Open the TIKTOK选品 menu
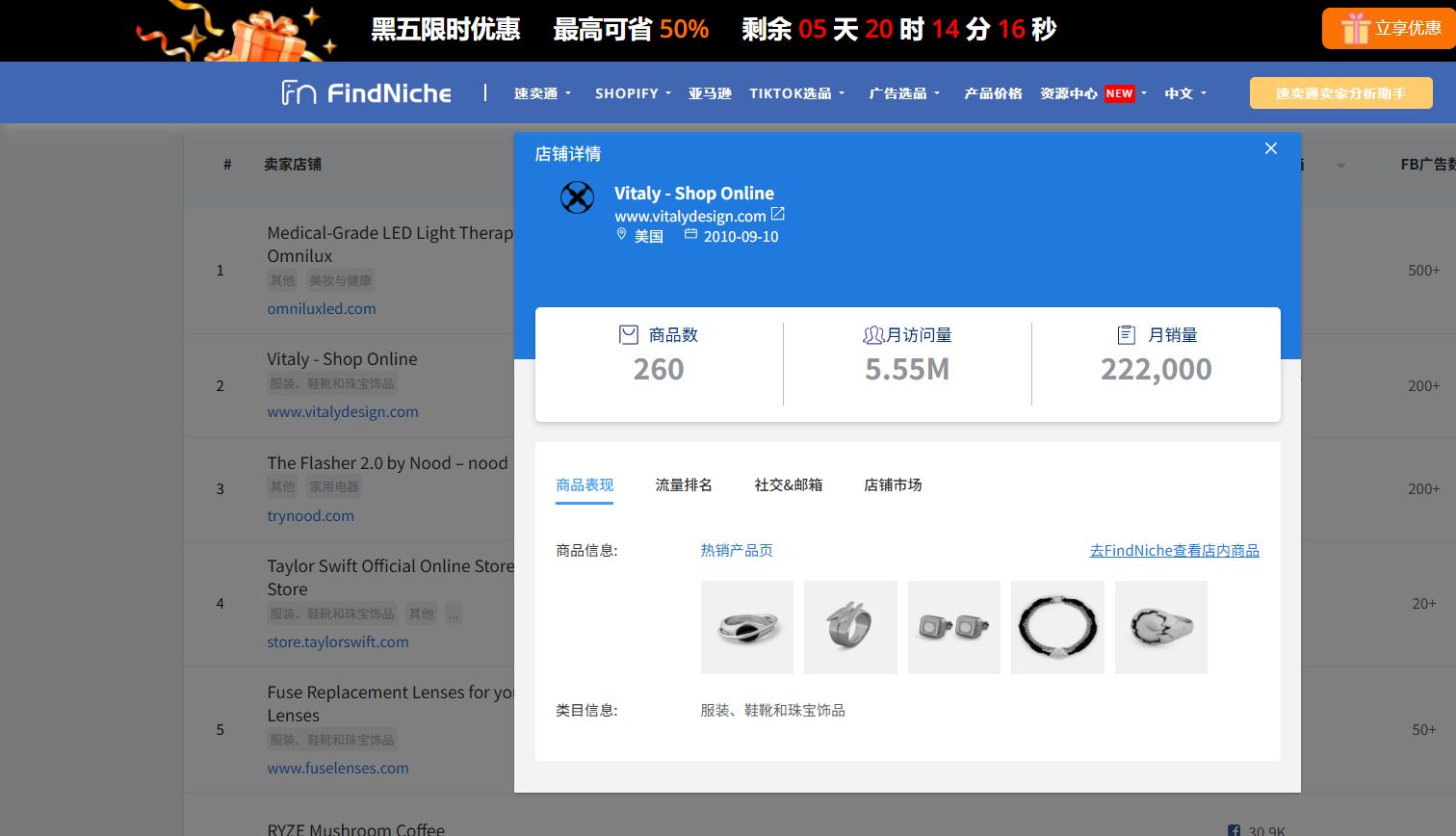Image resolution: width=1456 pixels, height=836 pixels. [797, 93]
